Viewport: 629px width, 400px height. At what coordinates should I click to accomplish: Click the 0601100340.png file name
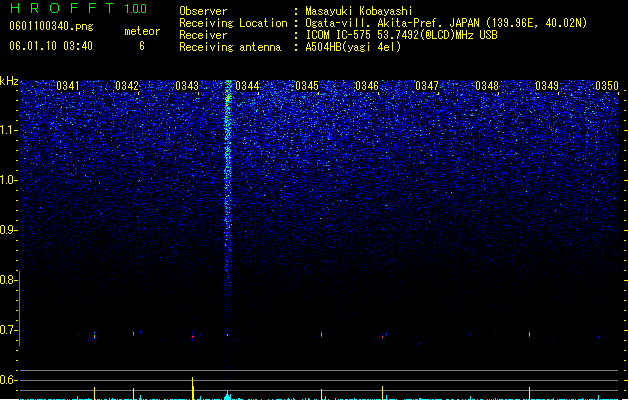click(51, 27)
